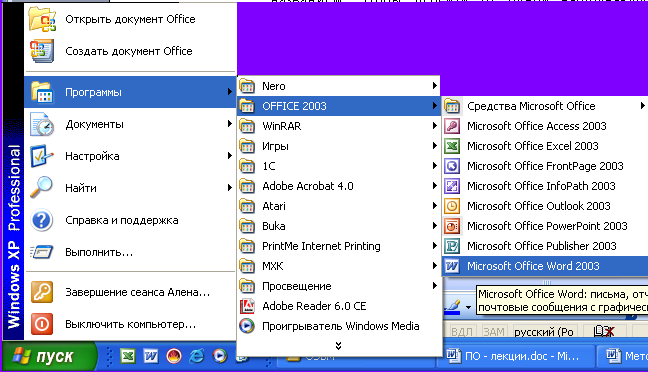Click the Outlook 2003 clock icon
Image resolution: width=648 pixels, height=372 pixels.
click(x=452, y=206)
